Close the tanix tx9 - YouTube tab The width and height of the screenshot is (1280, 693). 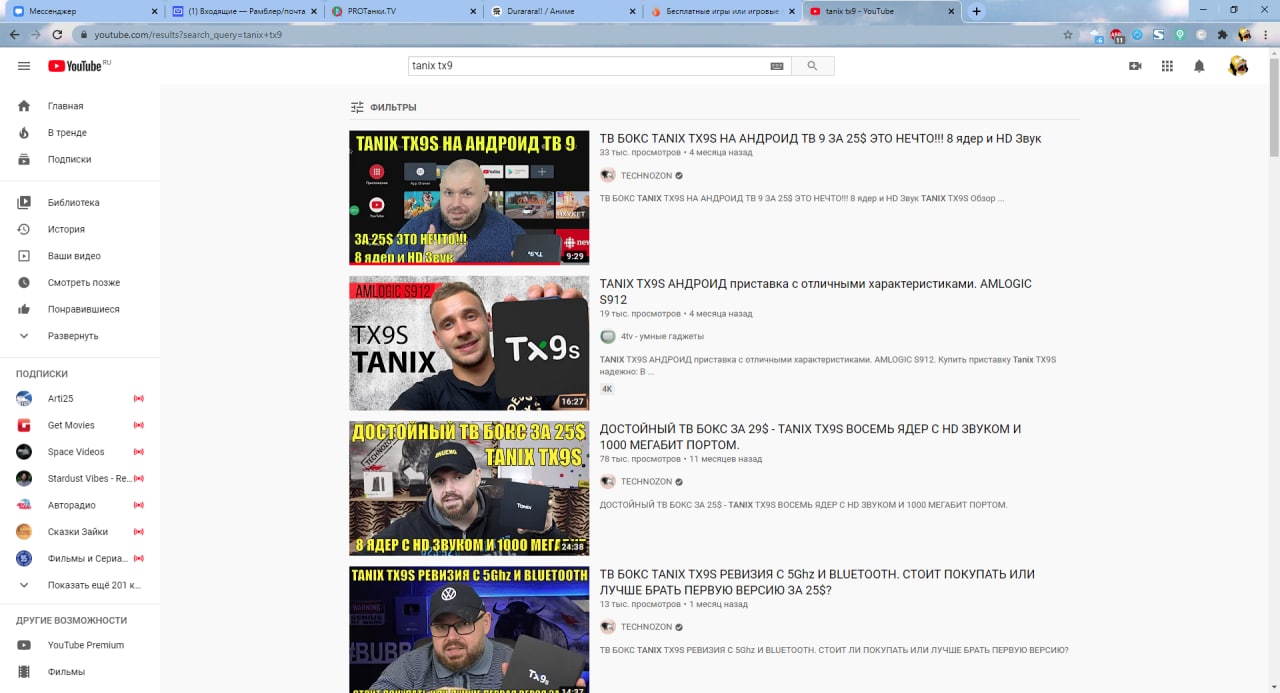[949, 11]
